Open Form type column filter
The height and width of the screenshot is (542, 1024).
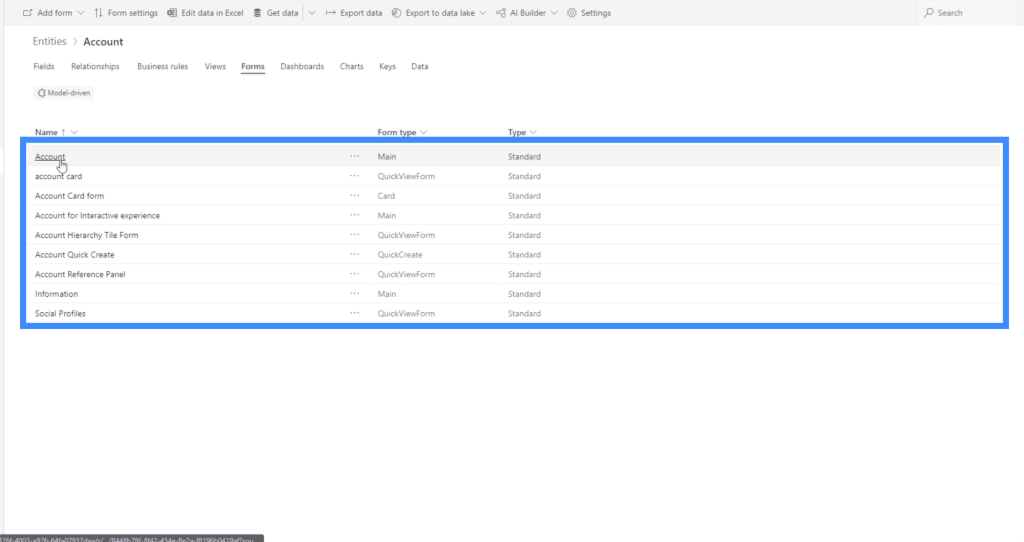tap(402, 132)
